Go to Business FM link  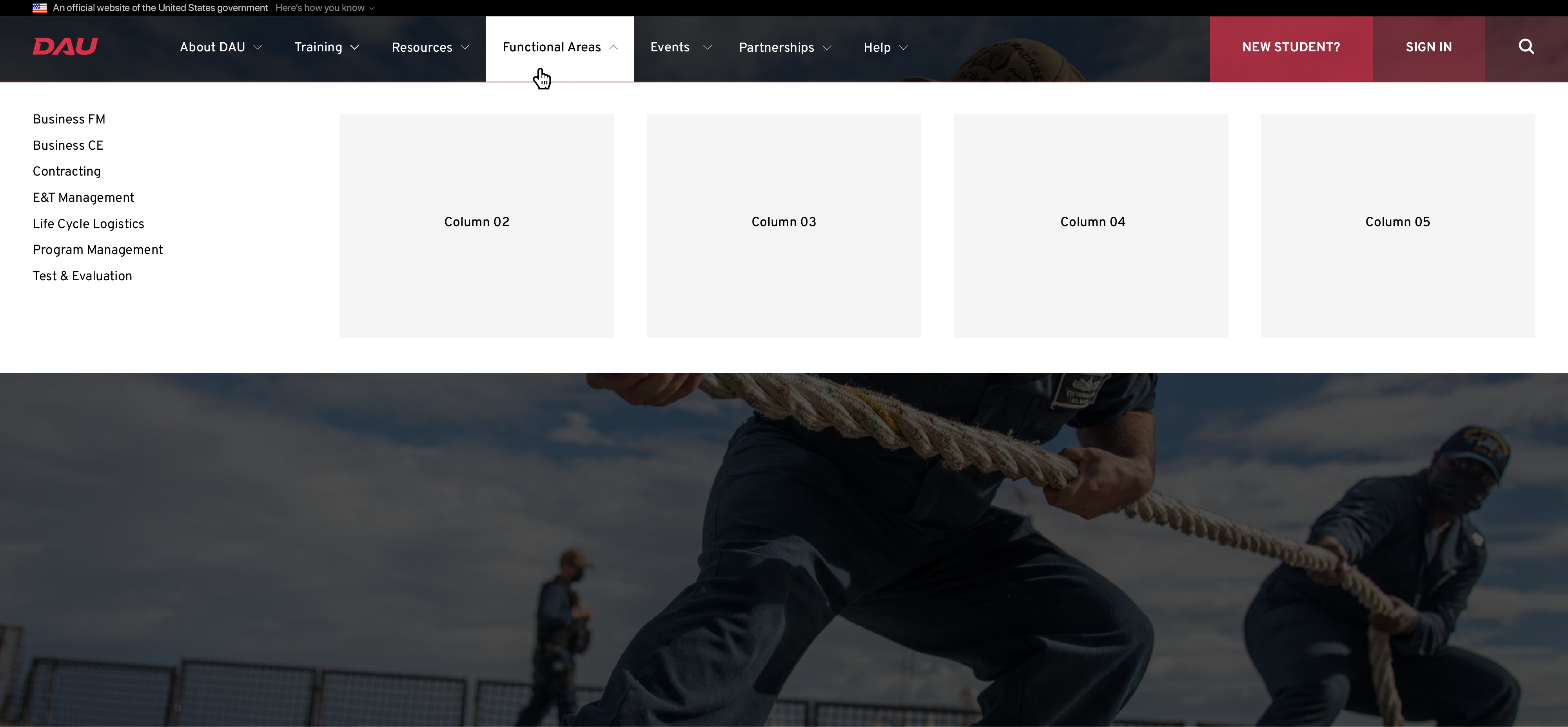coord(69,119)
